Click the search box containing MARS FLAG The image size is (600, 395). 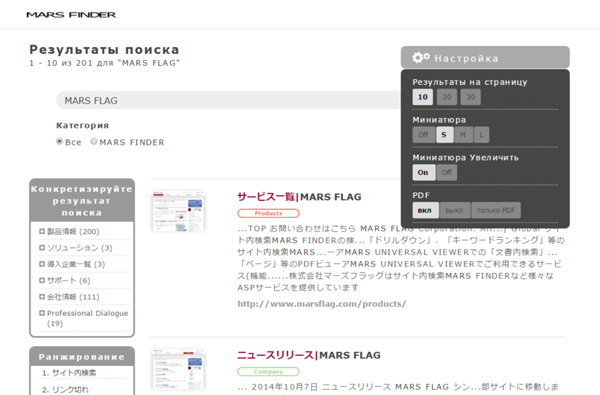coord(230,100)
